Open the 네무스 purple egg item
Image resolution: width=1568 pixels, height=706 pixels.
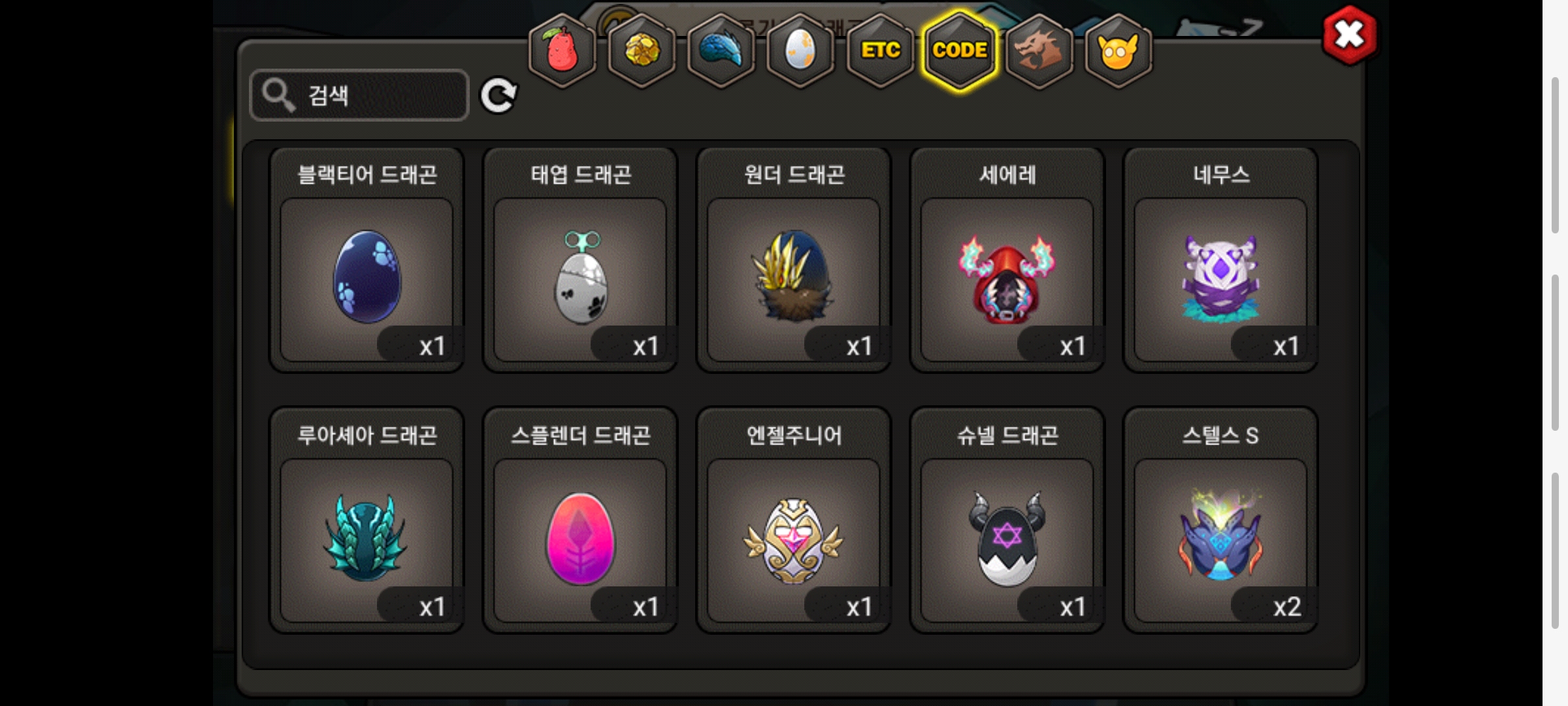pyautogui.click(x=1220, y=260)
